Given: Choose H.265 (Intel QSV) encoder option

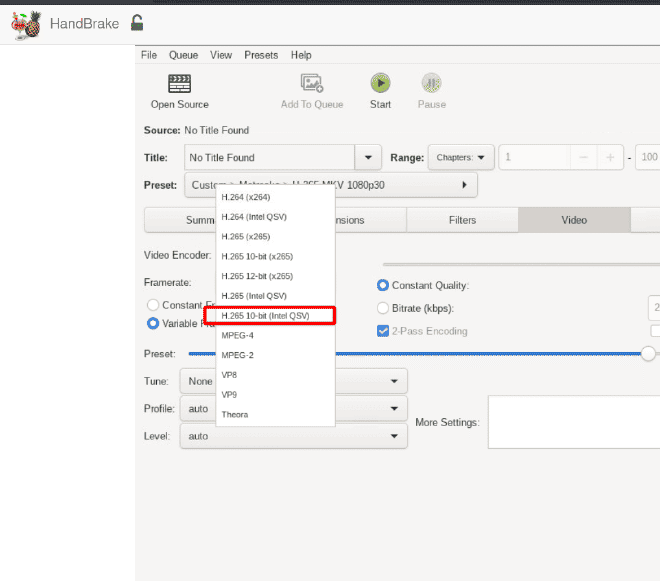Looking at the screenshot, I should [x=275, y=296].
